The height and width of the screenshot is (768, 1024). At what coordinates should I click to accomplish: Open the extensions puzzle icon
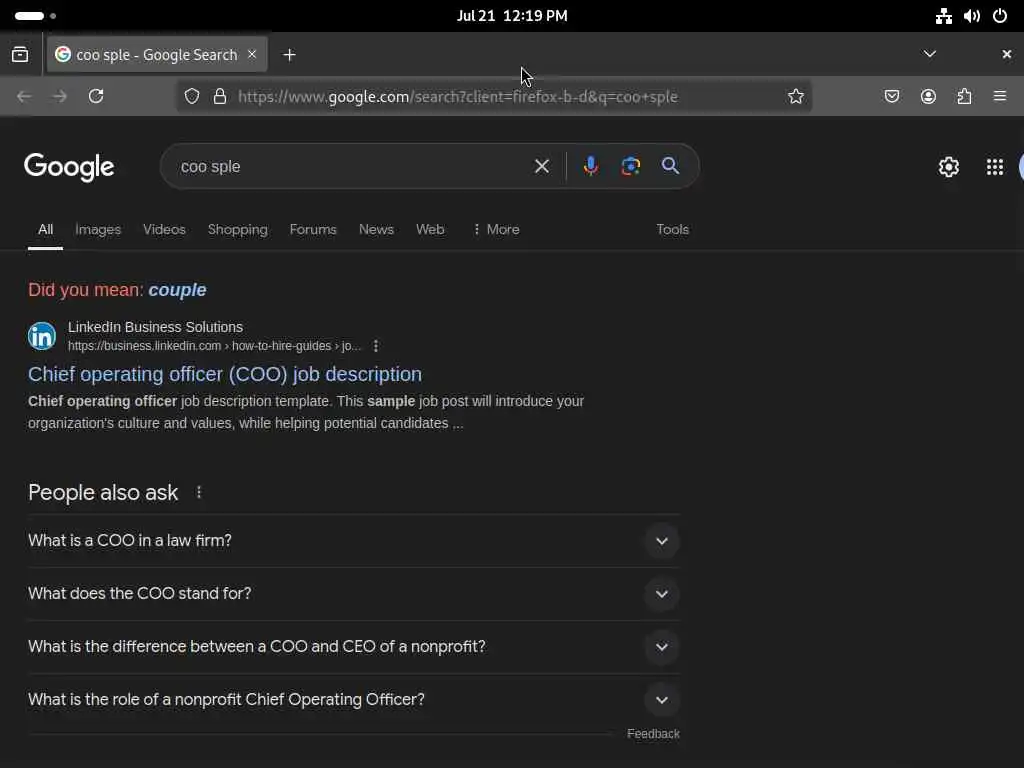coord(964,96)
